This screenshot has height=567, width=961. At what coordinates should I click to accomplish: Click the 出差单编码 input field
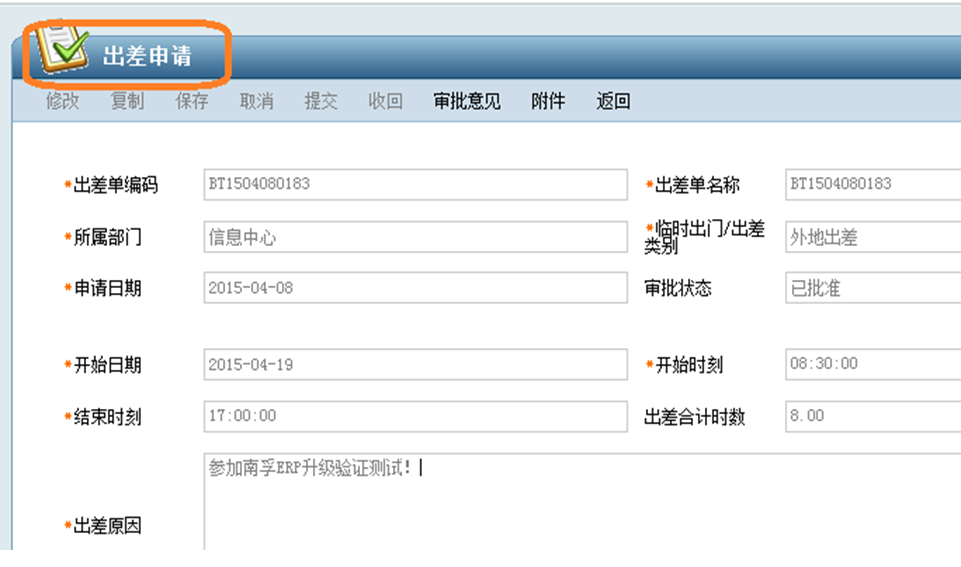(x=415, y=185)
